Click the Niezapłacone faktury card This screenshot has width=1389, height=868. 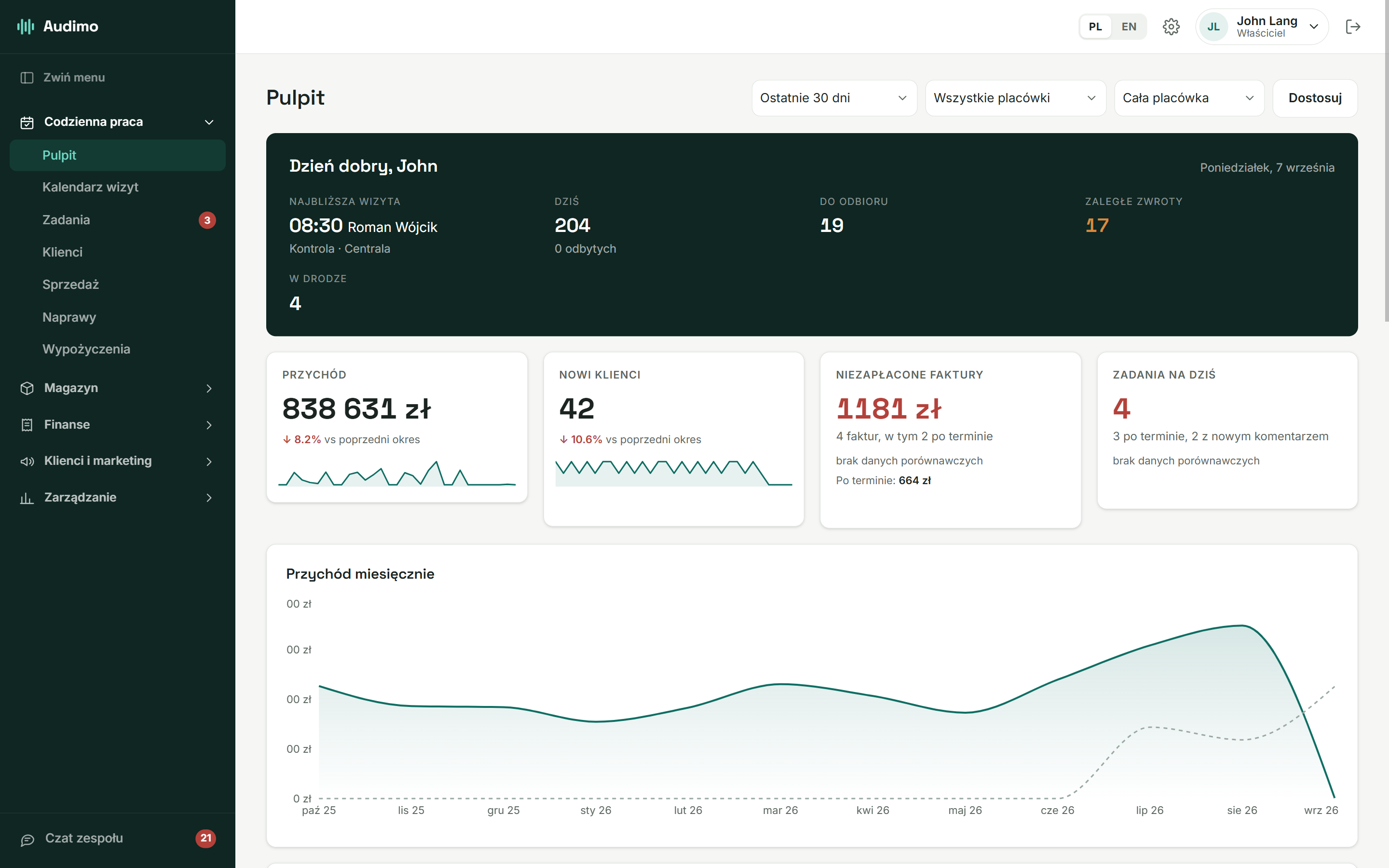(950, 440)
